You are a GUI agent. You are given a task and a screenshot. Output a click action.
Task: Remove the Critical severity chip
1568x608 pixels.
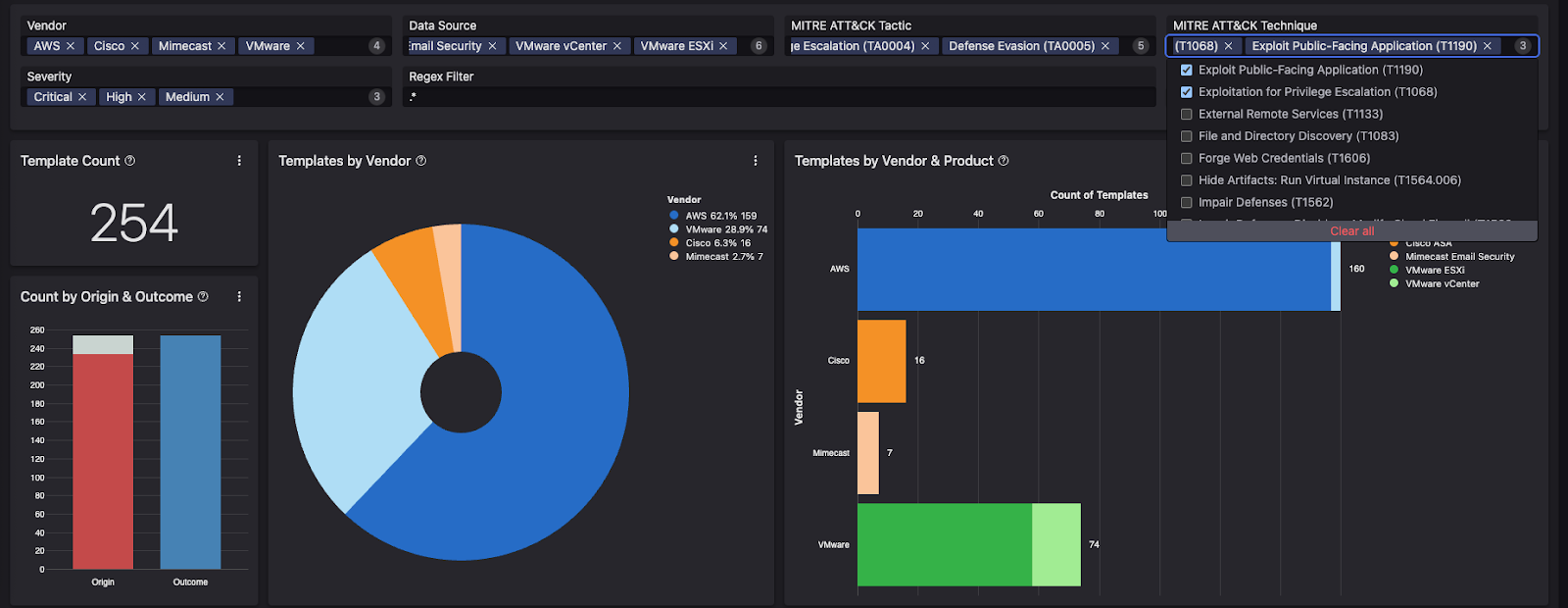[82, 97]
